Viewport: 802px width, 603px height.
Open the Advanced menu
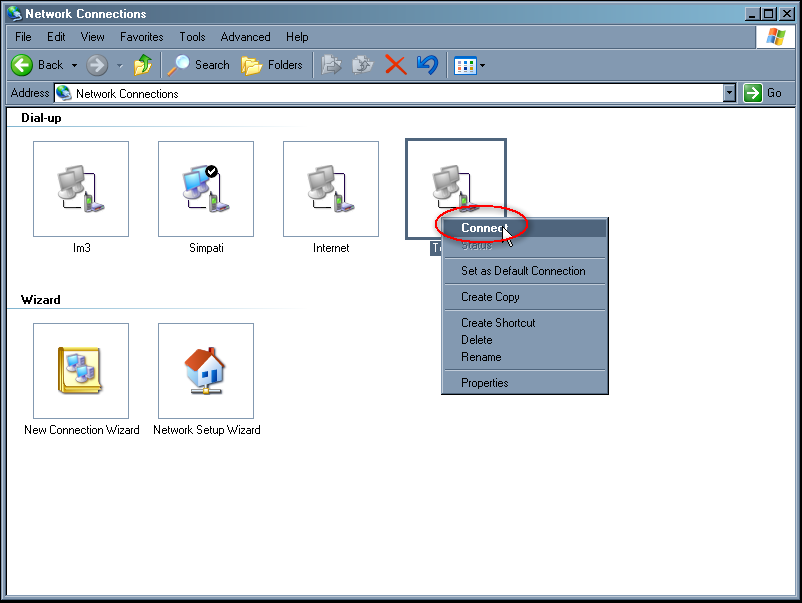(245, 37)
